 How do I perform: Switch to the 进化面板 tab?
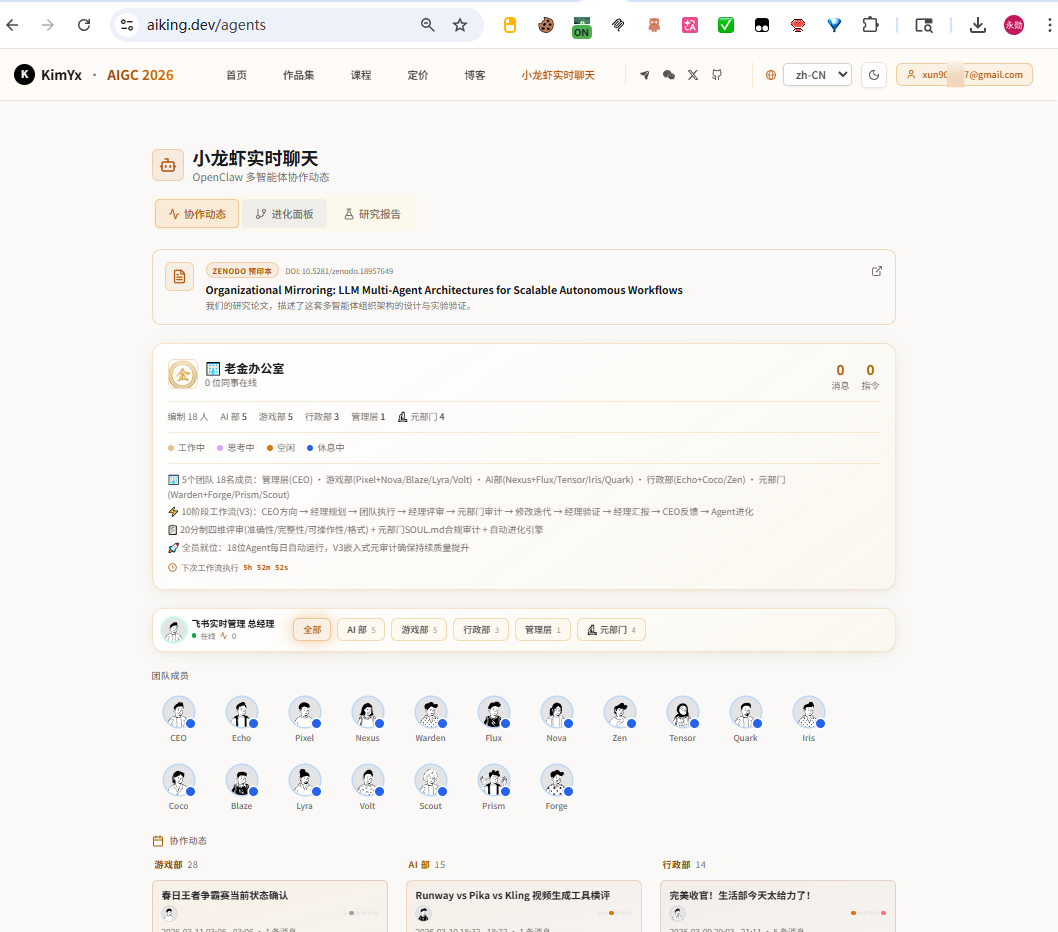coord(284,214)
